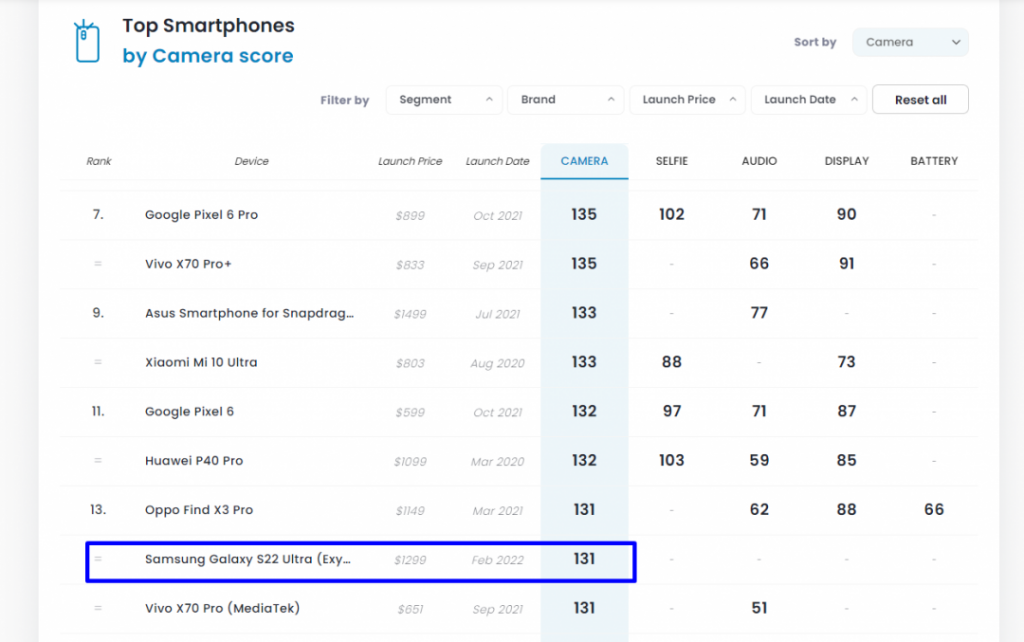Click the Launch Price column header

pyautogui.click(x=410, y=161)
